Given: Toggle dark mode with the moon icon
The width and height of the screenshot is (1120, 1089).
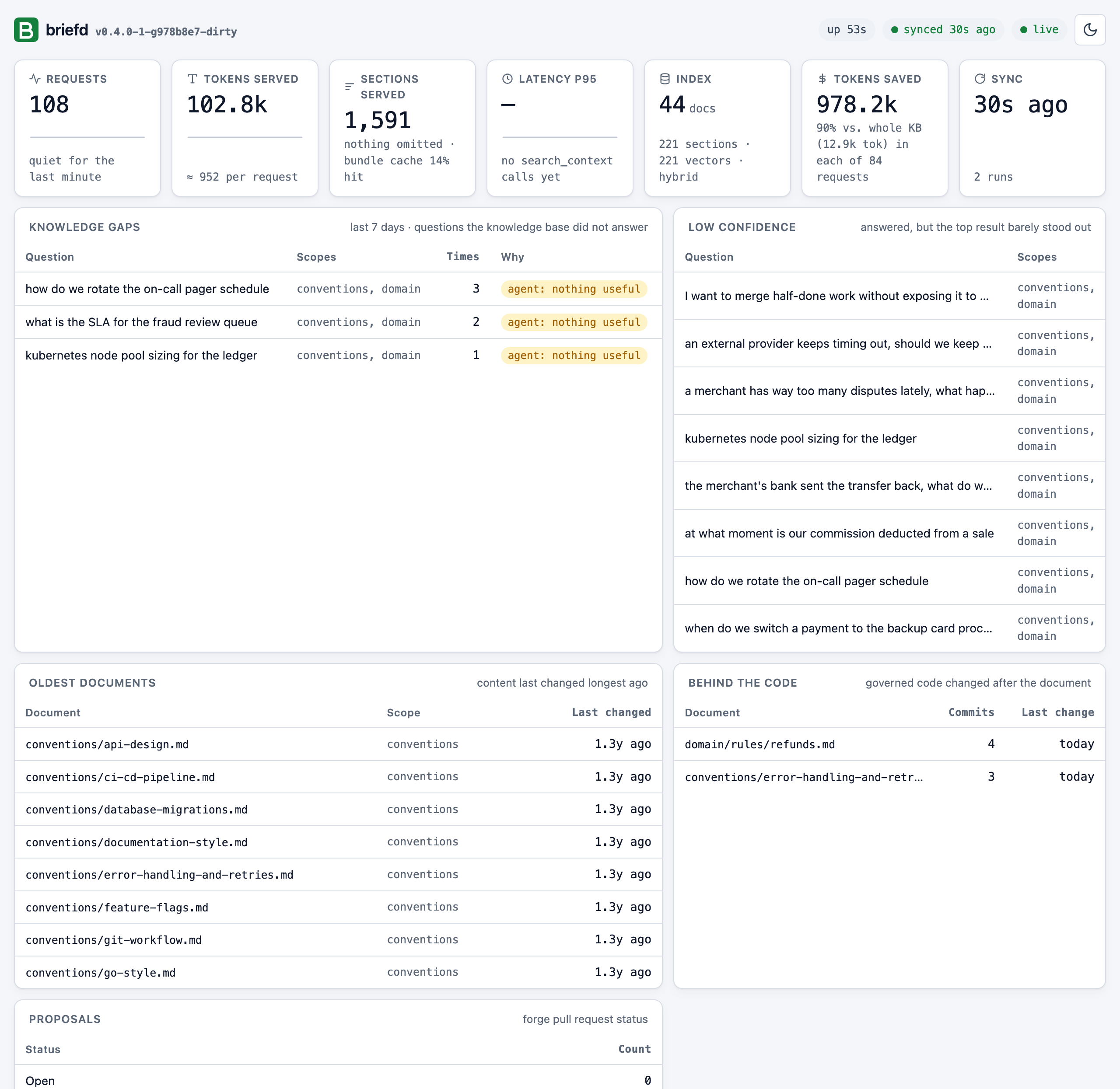Looking at the screenshot, I should 1090,30.
